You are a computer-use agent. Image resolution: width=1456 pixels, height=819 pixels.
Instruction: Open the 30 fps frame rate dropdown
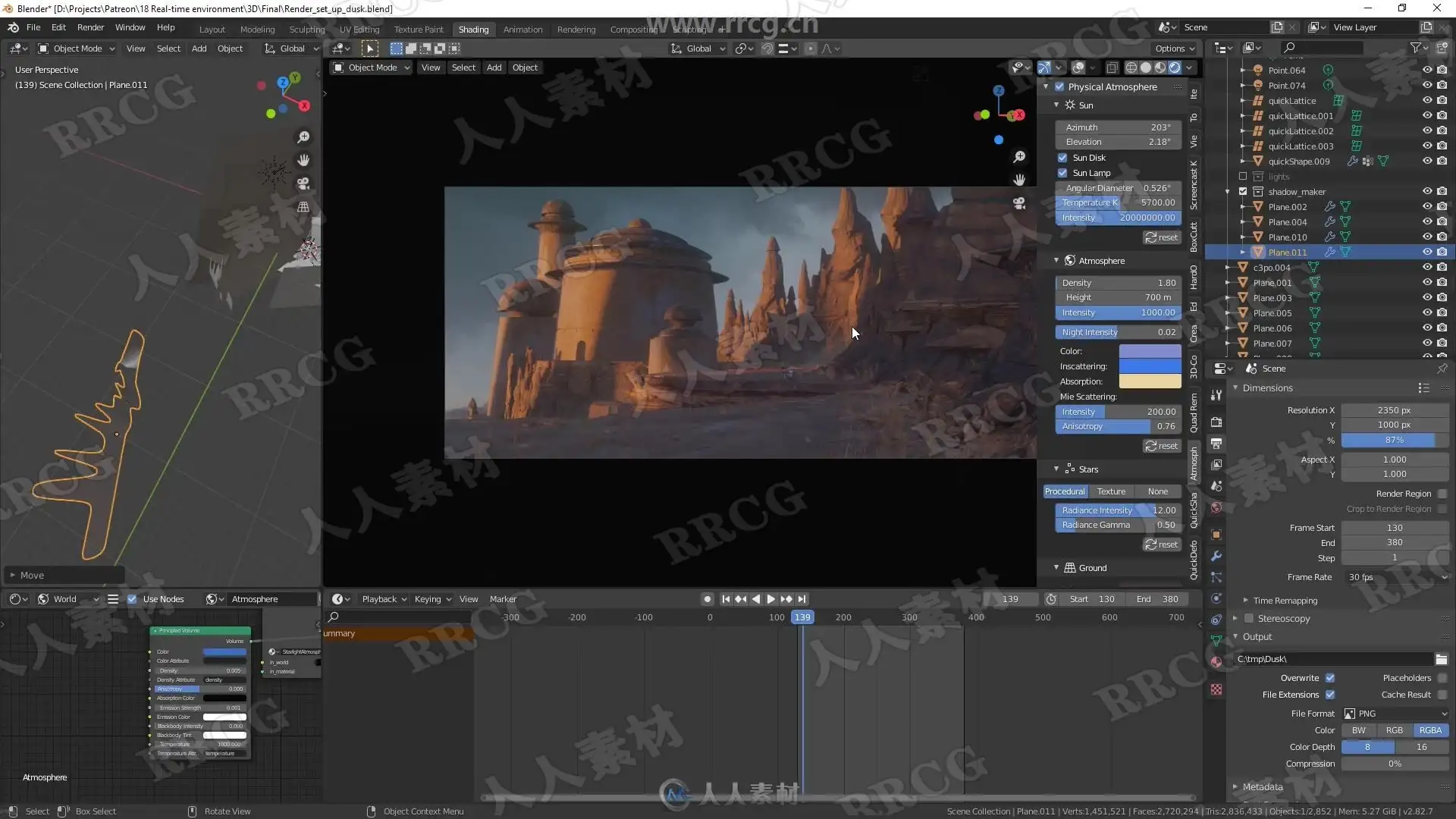(1395, 577)
